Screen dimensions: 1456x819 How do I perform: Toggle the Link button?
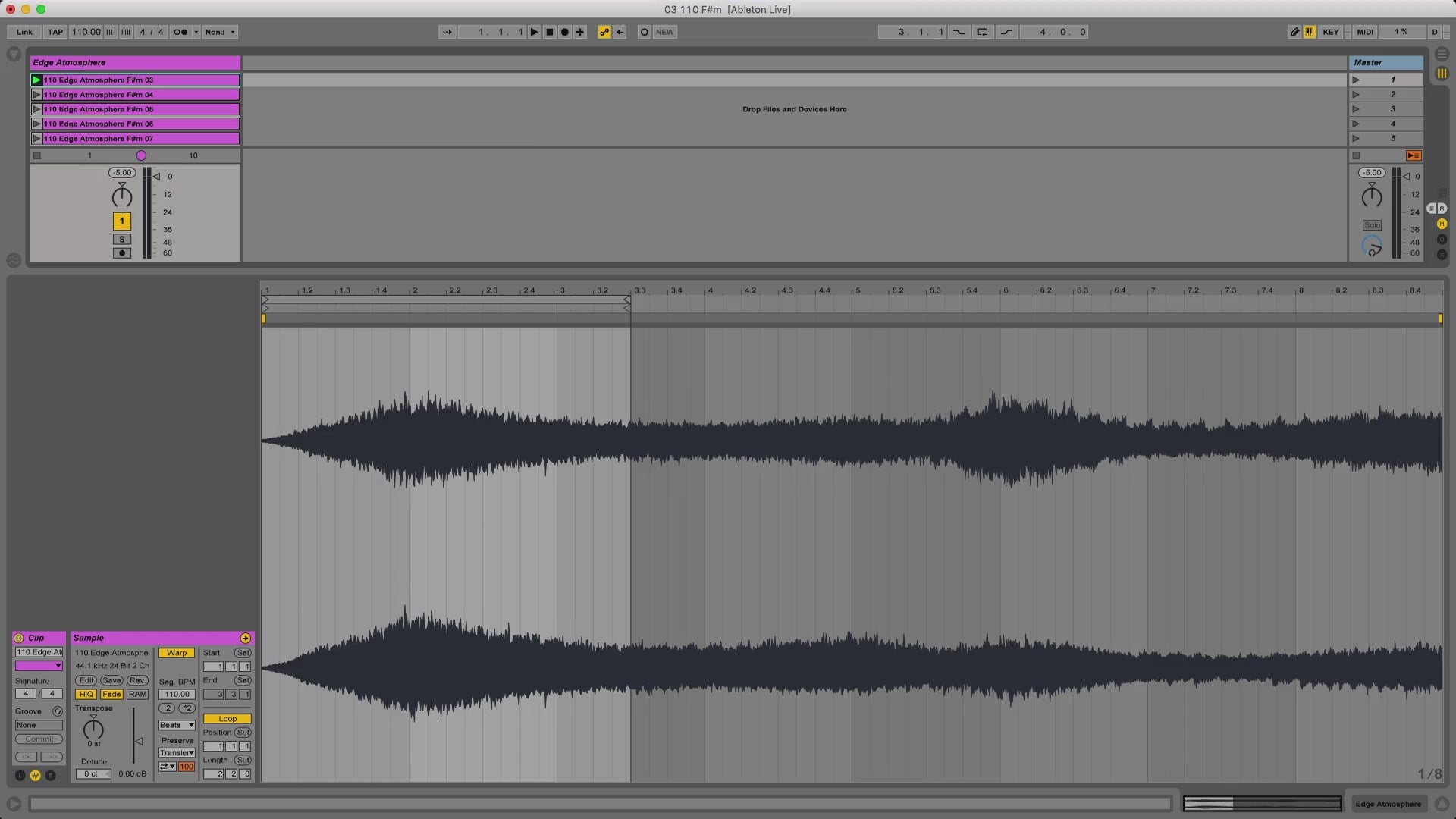pos(24,32)
